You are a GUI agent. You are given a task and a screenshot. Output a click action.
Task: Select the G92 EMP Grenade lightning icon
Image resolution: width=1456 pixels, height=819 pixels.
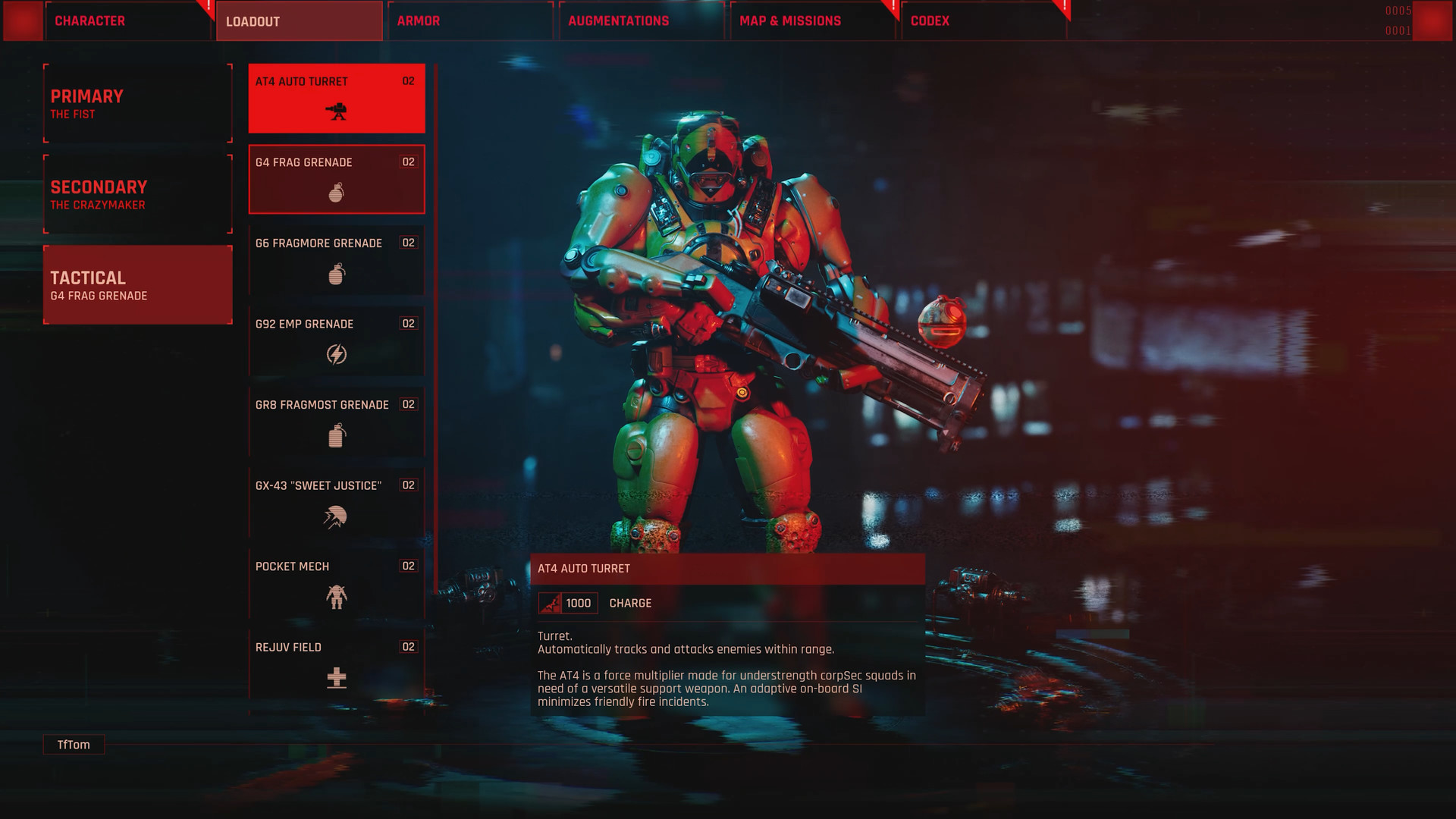337,354
